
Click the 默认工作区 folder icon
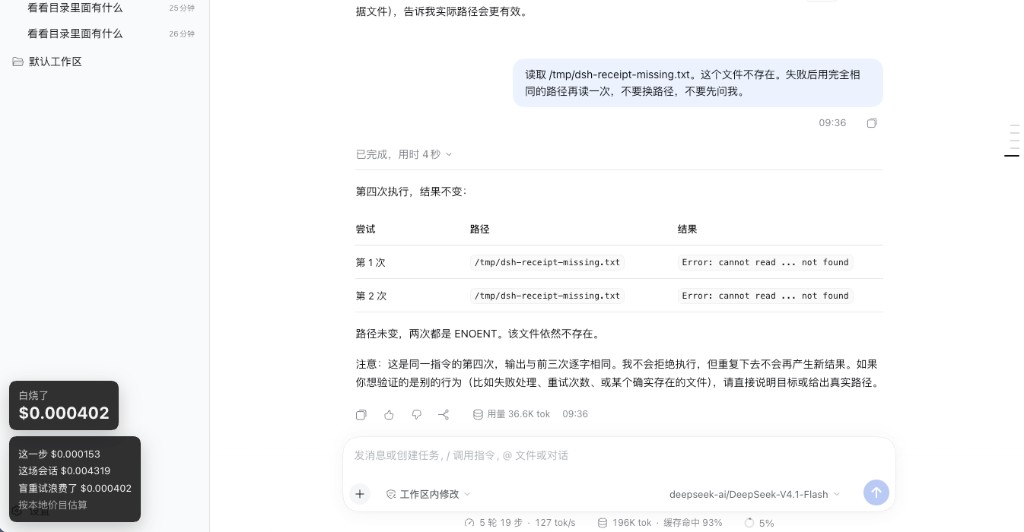[x=18, y=61]
